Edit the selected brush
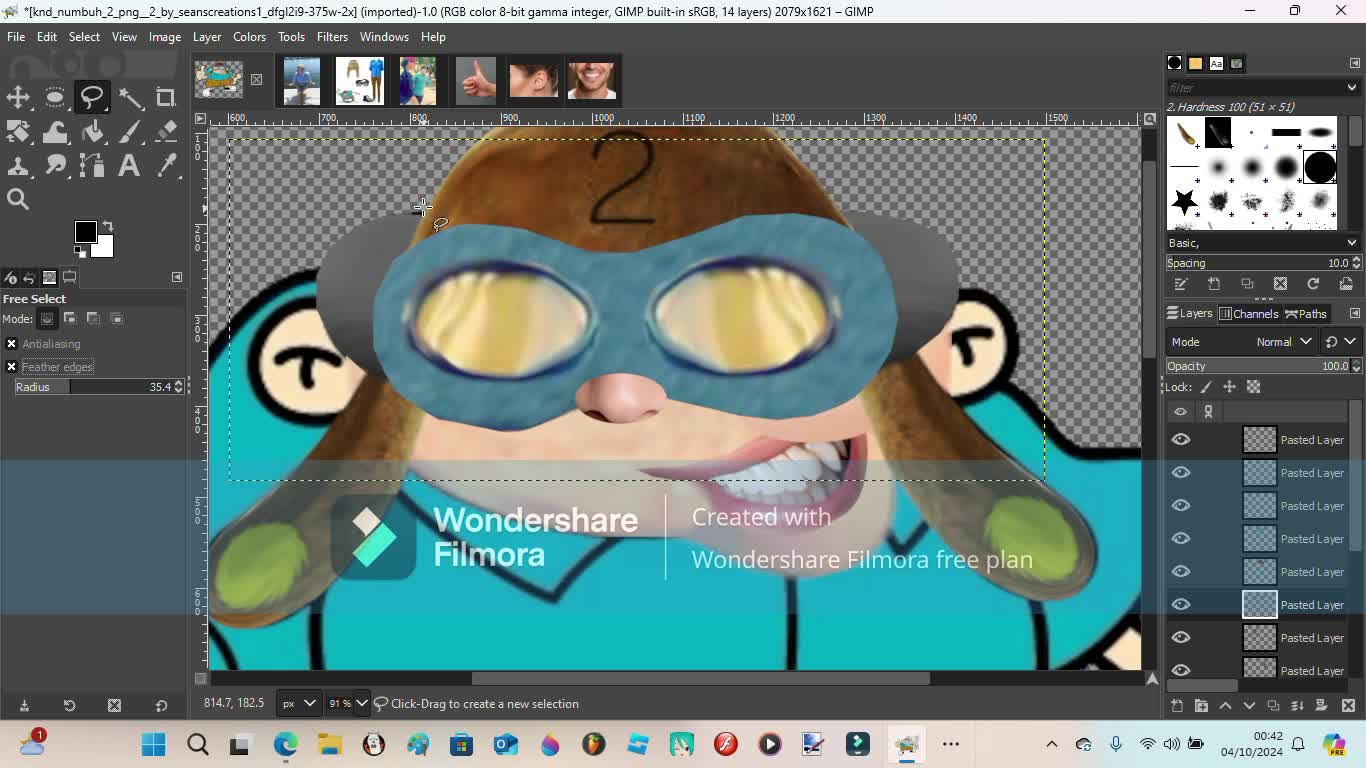The image size is (1366, 768). tap(1181, 284)
